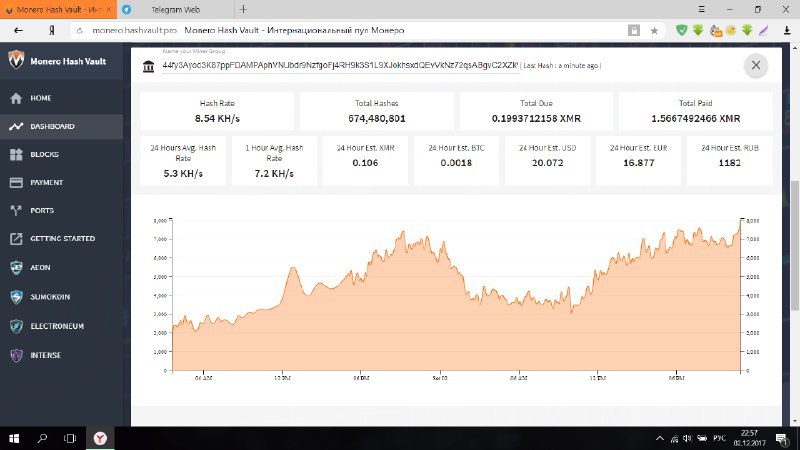Switch to the Sumokoin pool
The height and width of the screenshot is (450, 800).
pyautogui.click(x=50, y=297)
